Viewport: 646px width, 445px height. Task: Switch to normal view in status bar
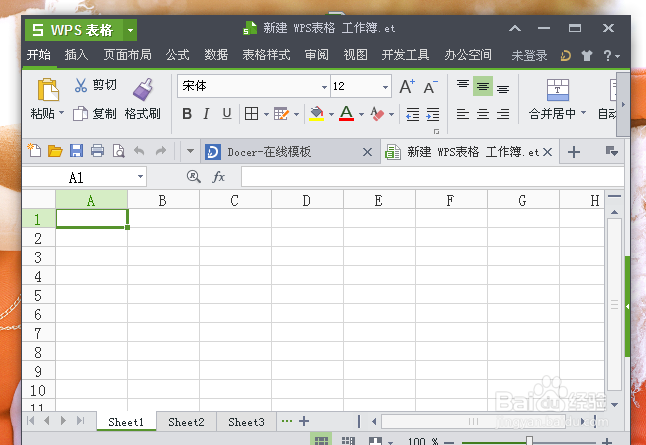point(321,440)
